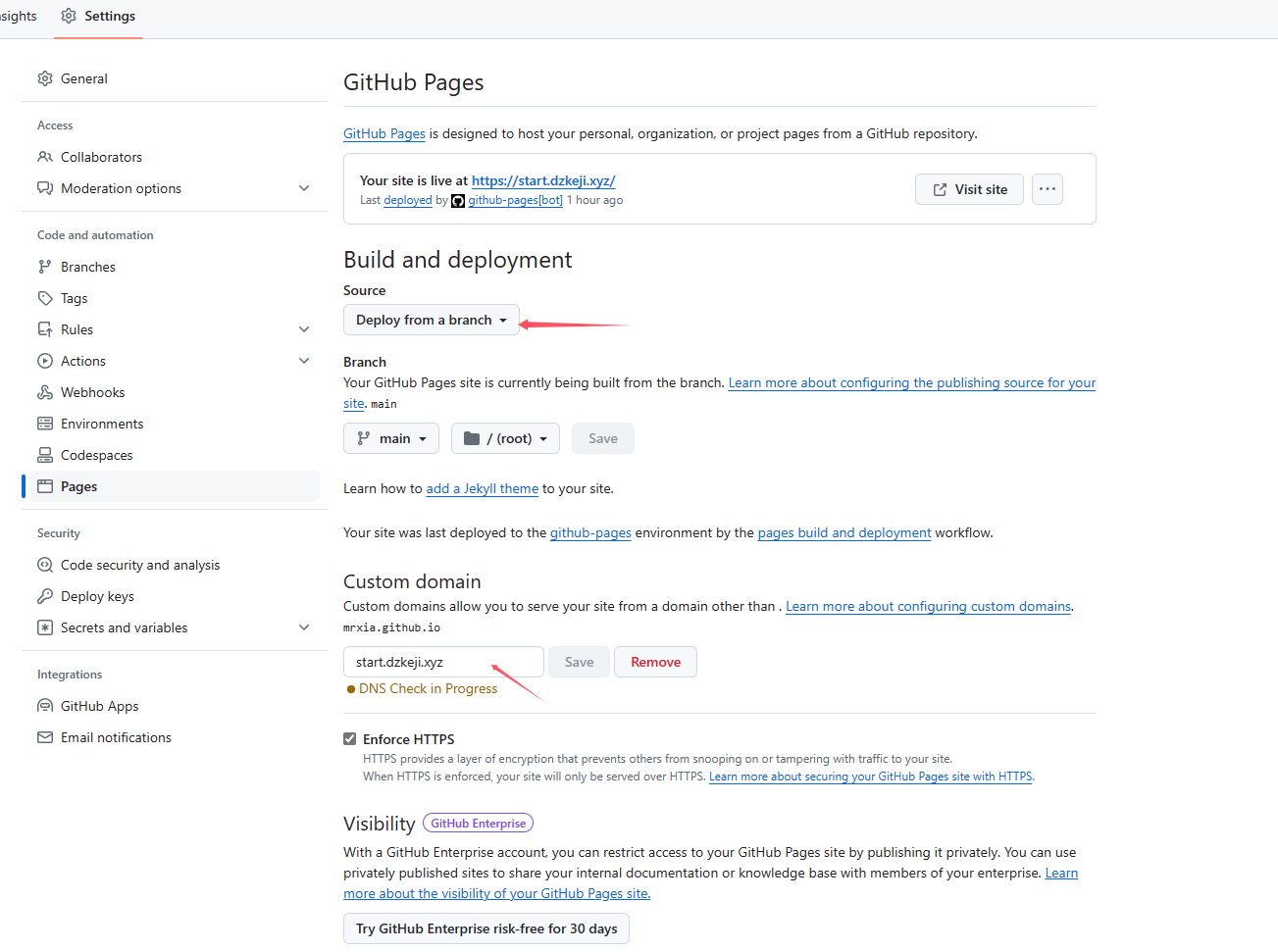
Task: Click the Actions play icon
Action: 45,361
